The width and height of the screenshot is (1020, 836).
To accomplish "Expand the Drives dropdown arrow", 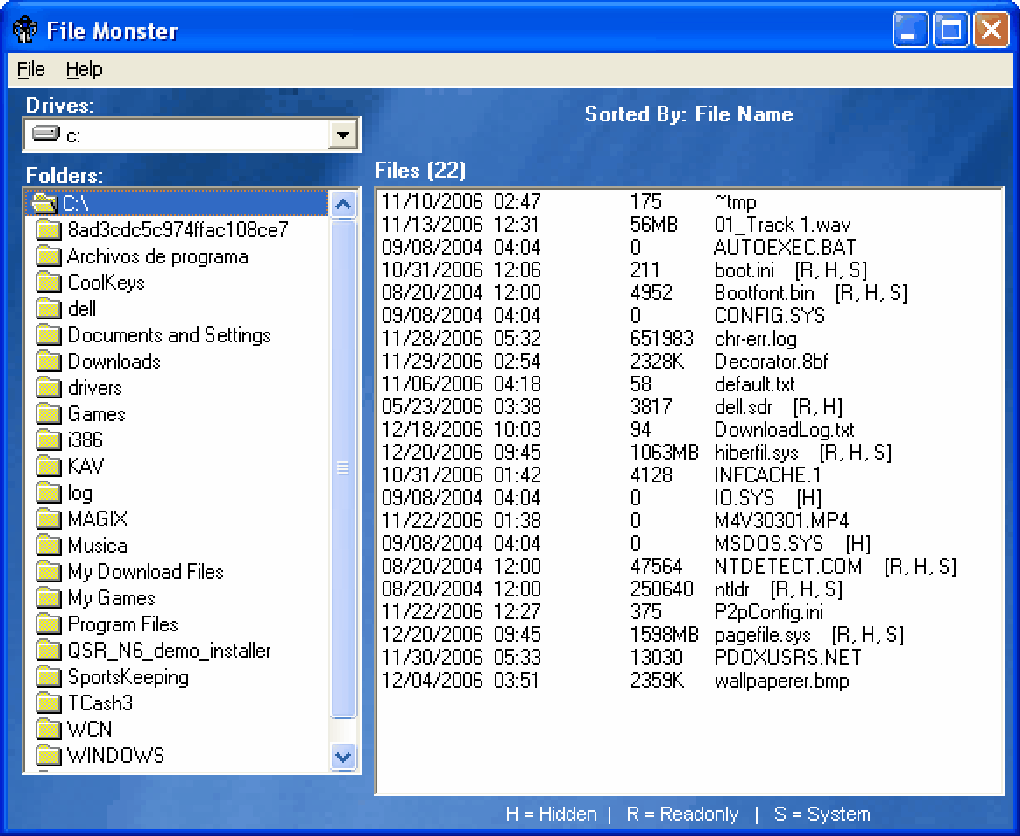I will point(343,135).
